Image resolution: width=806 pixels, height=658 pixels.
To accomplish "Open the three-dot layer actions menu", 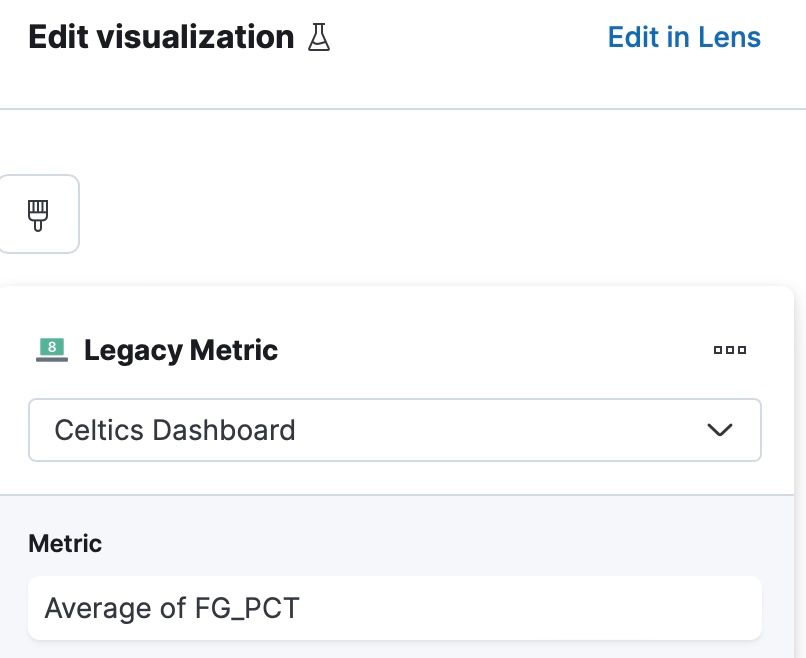I will click(730, 350).
